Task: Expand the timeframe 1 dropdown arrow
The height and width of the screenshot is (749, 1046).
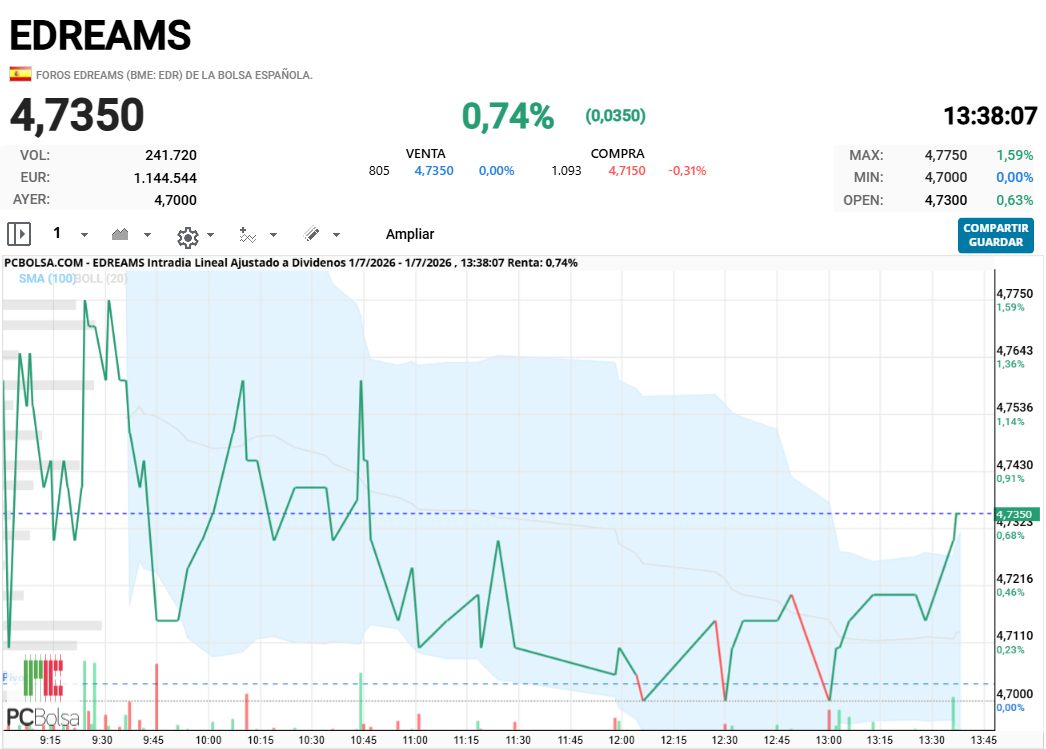Action: [84, 235]
